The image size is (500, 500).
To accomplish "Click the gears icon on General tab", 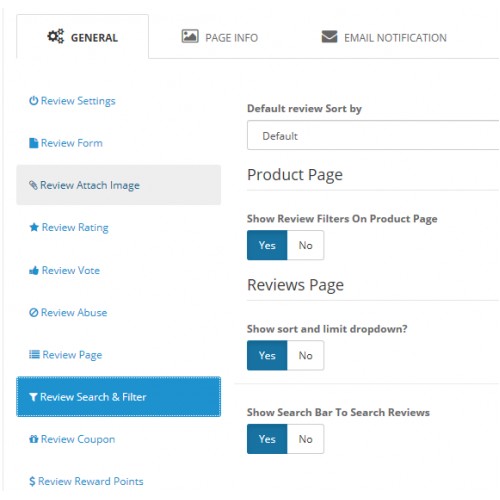I will (x=55, y=36).
